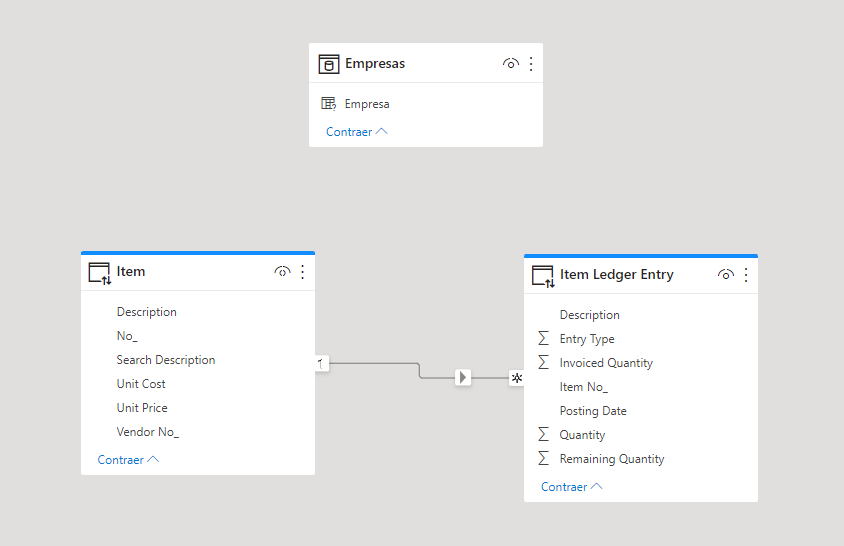Toggle visibility of the Empresas table
Image resolution: width=844 pixels, height=546 pixels.
pos(510,64)
